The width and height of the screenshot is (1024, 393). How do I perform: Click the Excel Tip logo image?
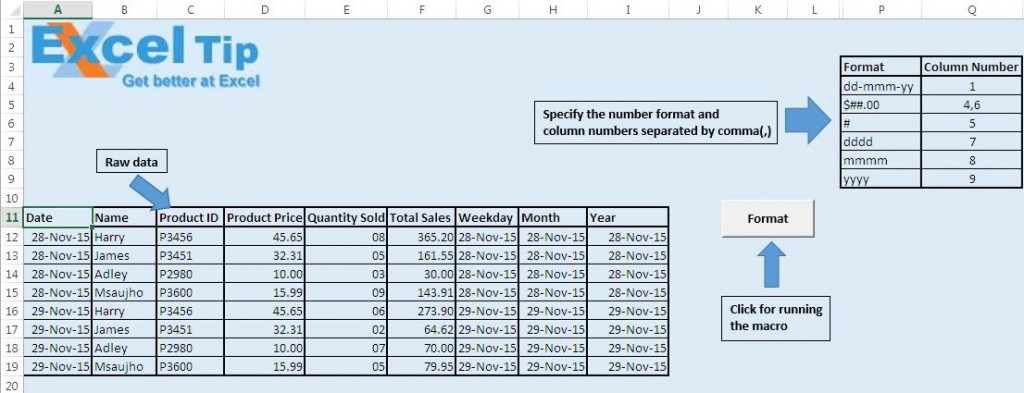(146, 57)
